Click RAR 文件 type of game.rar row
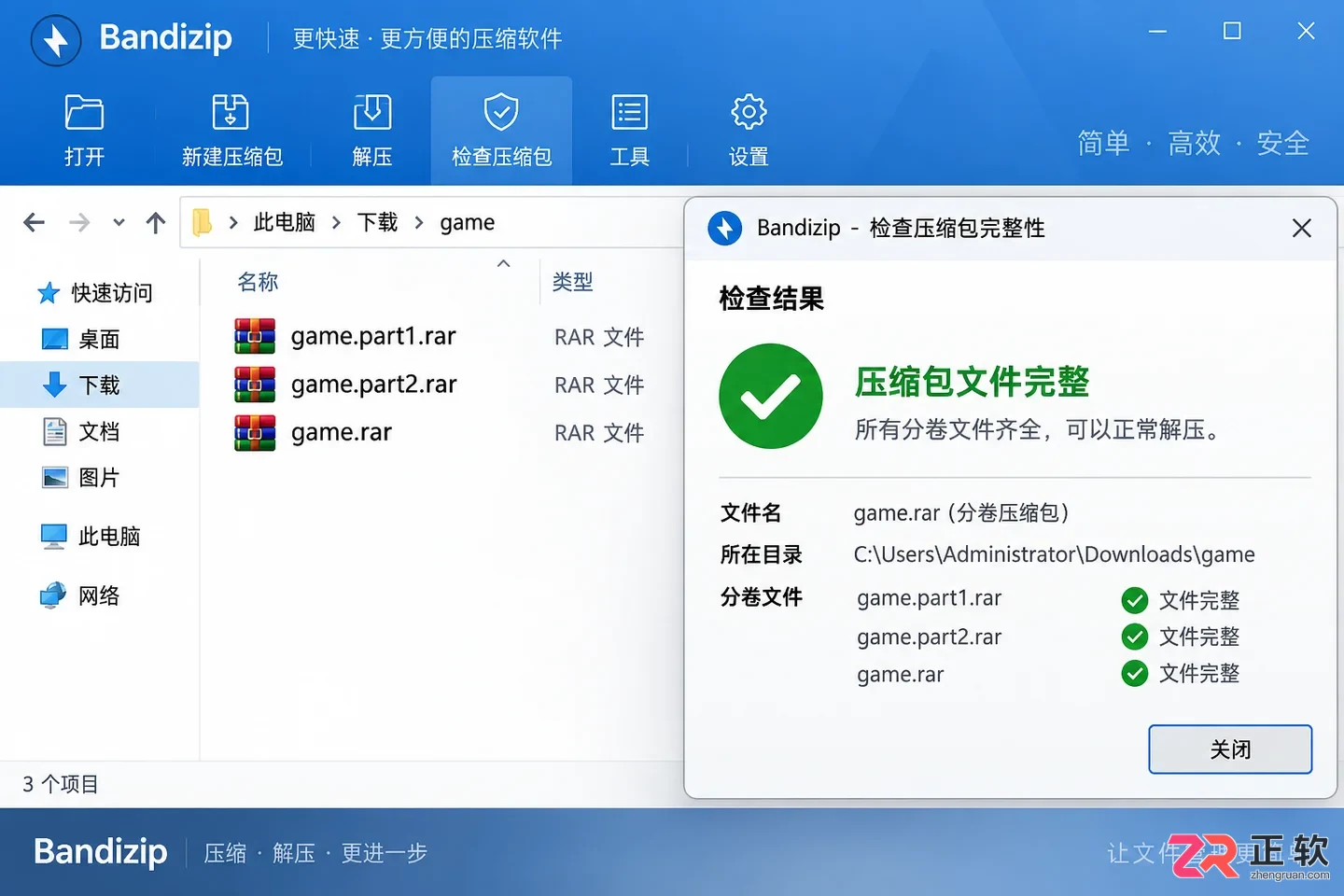This screenshot has height=896, width=1344. point(599,433)
